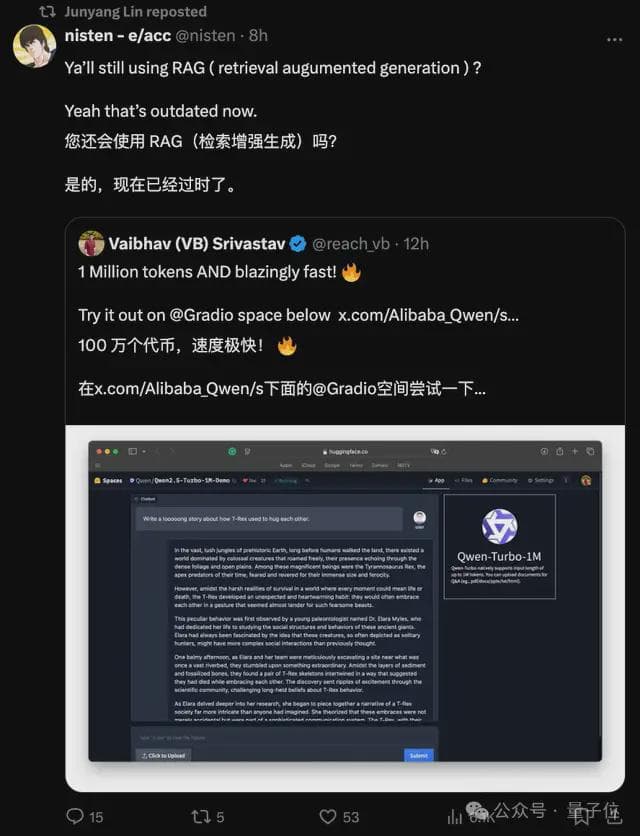
Task: Click the 8h post timestamp
Action: pyautogui.click(x=258, y=36)
